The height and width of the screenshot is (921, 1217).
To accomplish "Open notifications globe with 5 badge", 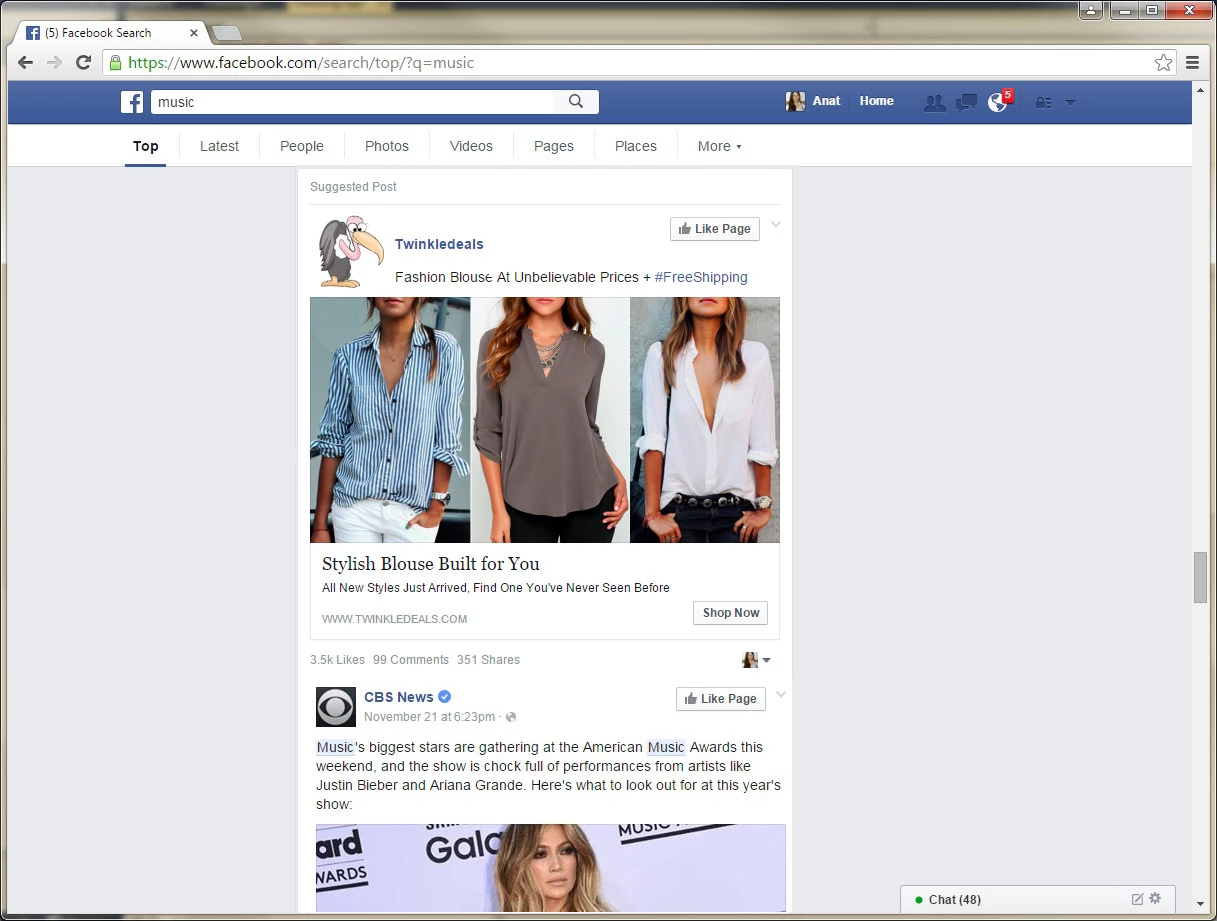I will point(998,102).
